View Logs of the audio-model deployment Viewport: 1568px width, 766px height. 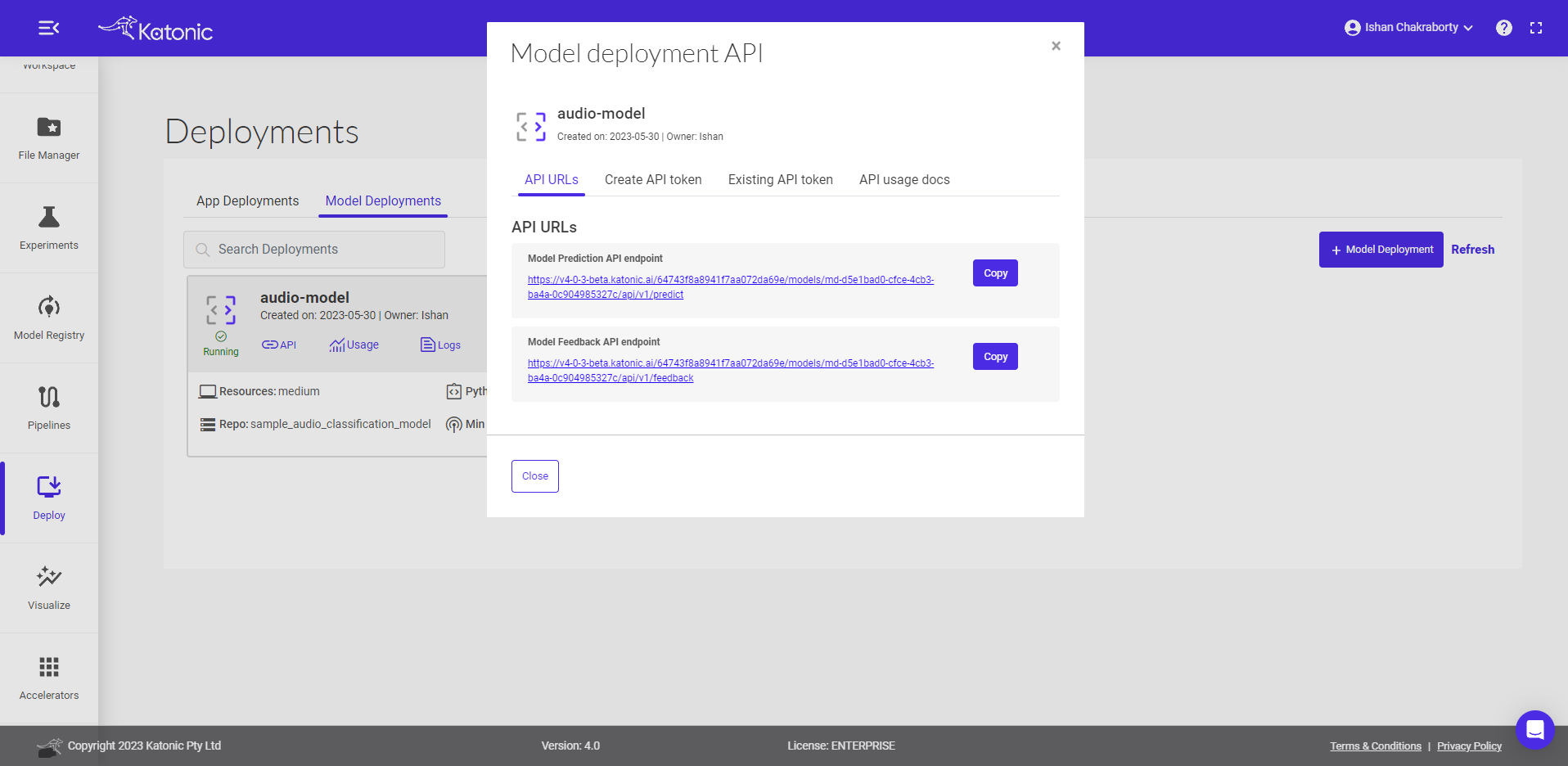tap(440, 345)
